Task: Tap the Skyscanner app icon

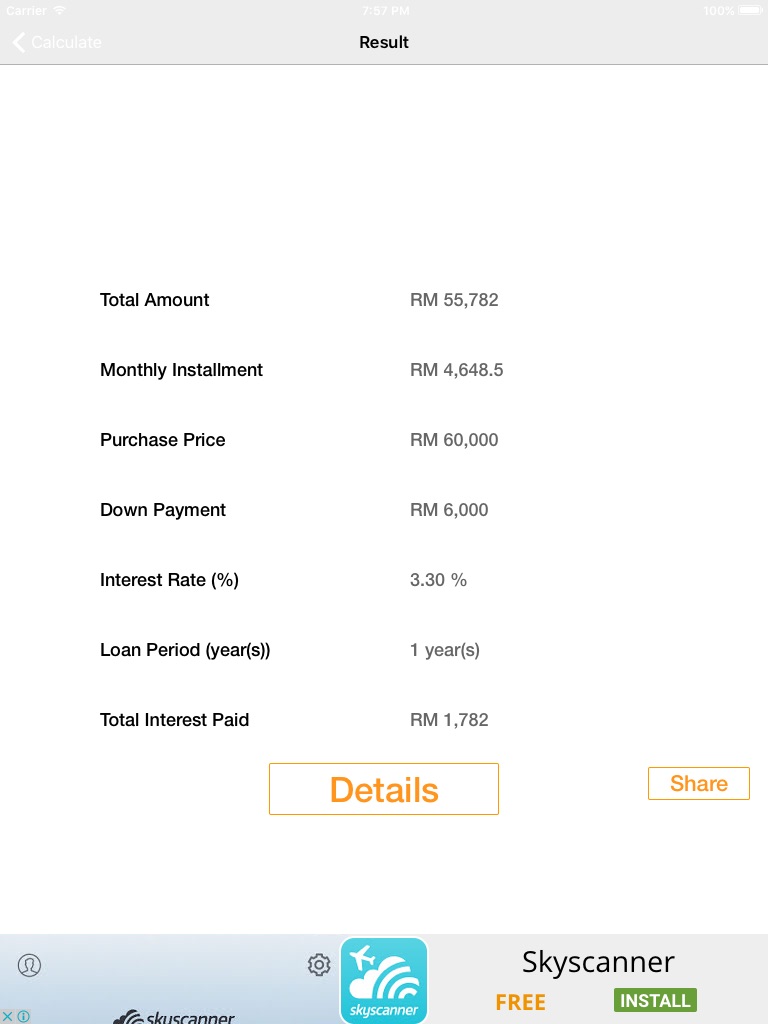Action: click(384, 980)
